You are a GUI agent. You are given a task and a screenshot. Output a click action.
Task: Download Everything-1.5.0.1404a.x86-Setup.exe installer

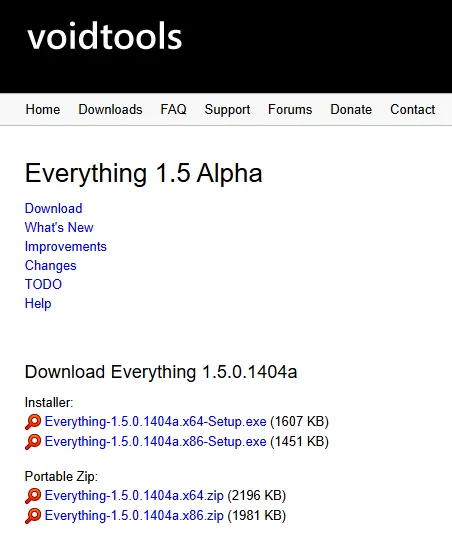[x=155, y=441]
